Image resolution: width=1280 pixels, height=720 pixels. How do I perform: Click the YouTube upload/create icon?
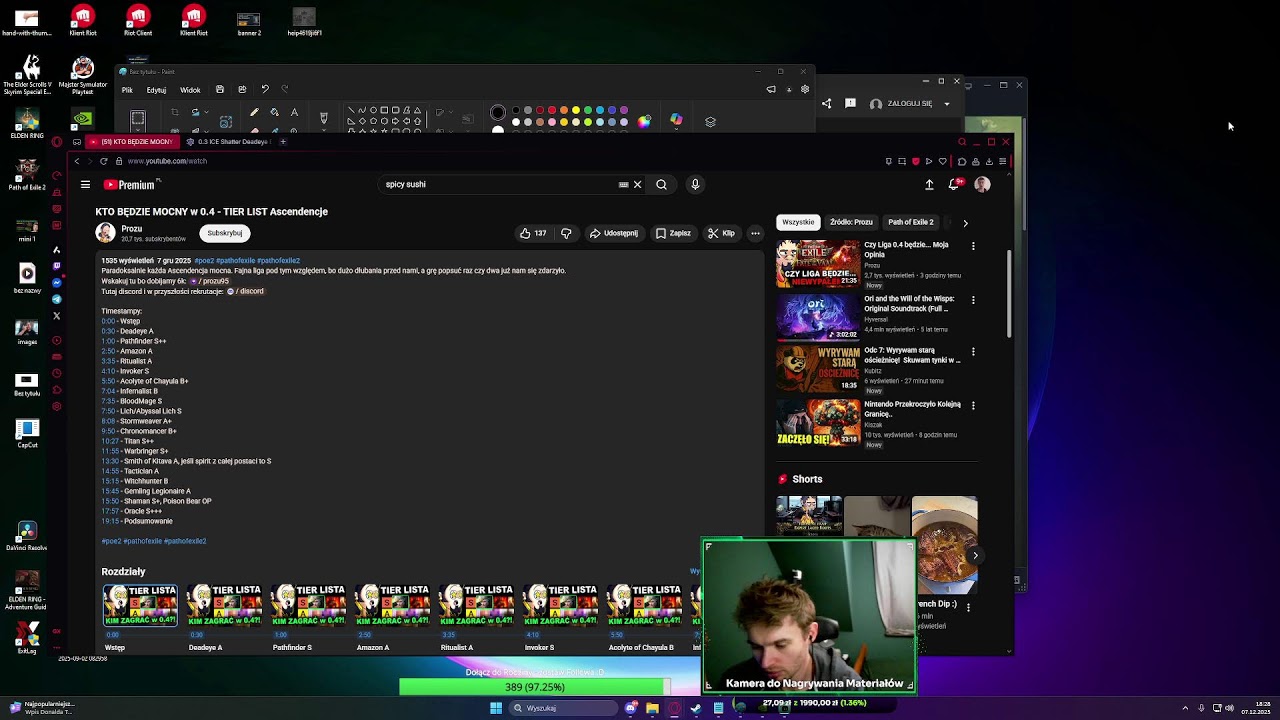click(x=929, y=184)
